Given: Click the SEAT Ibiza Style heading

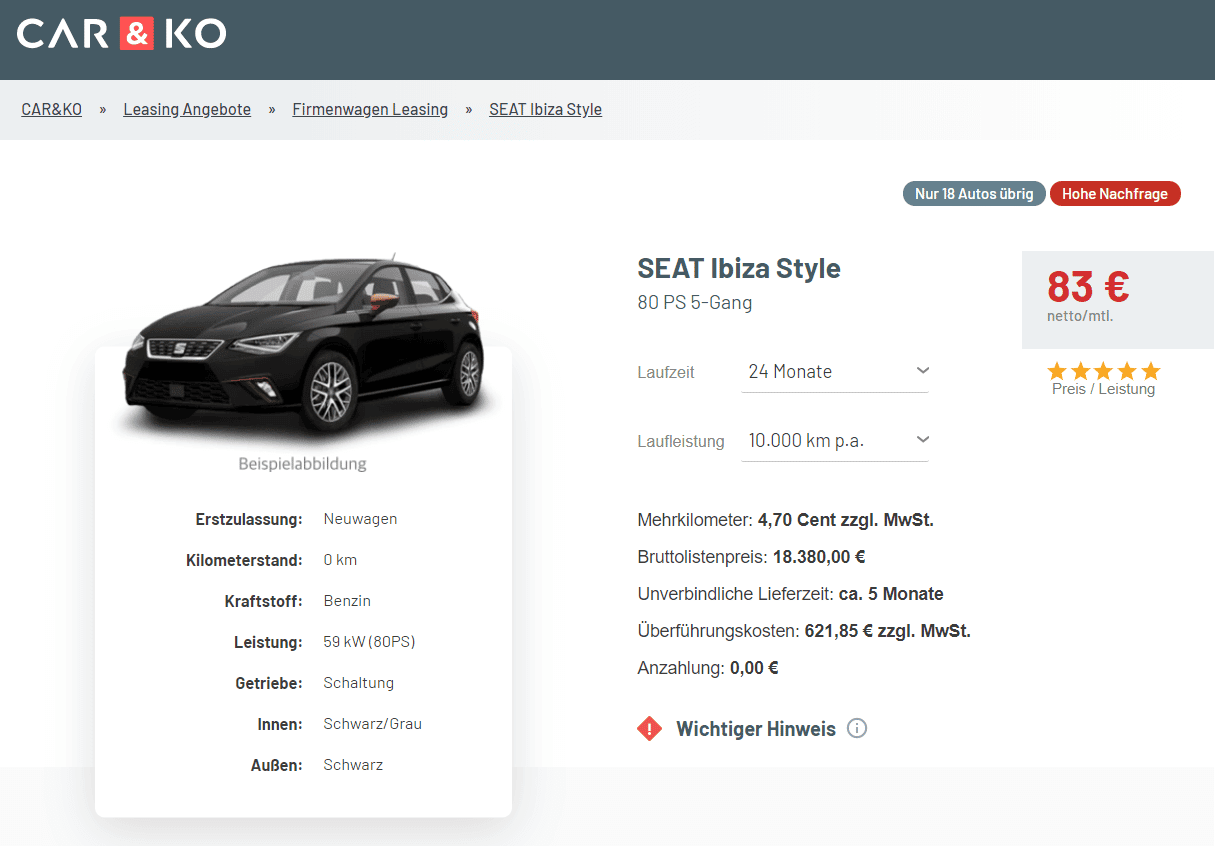Looking at the screenshot, I should tap(739, 268).
